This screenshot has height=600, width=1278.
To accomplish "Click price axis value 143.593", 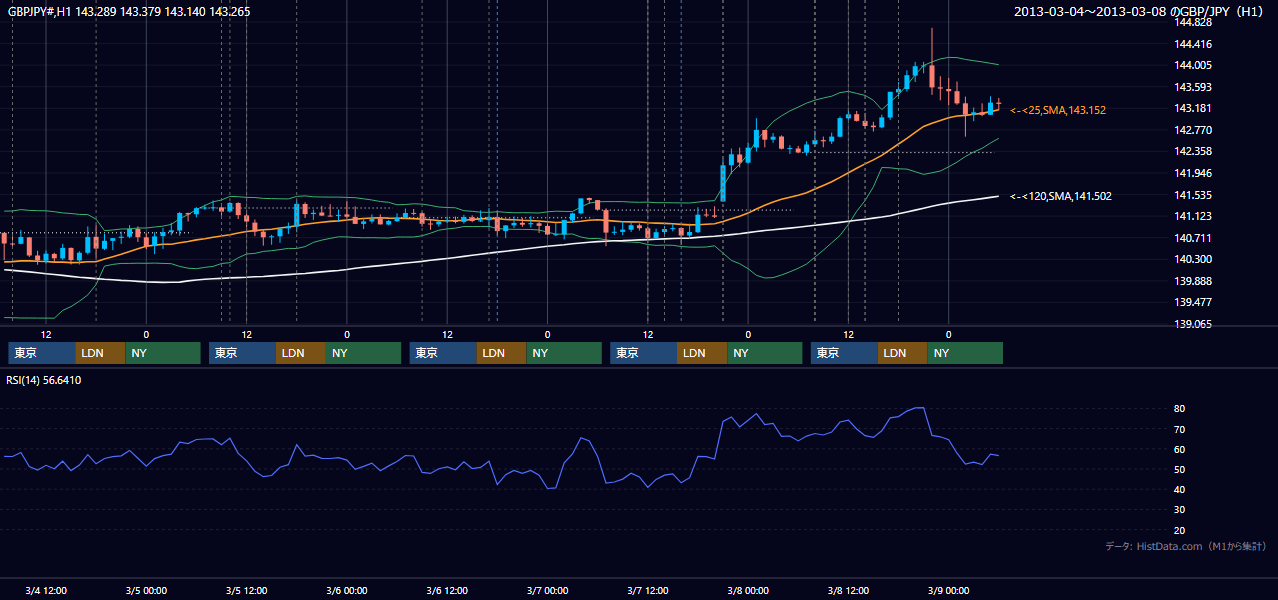I will pyautogui.click(x=1194, y=87).
